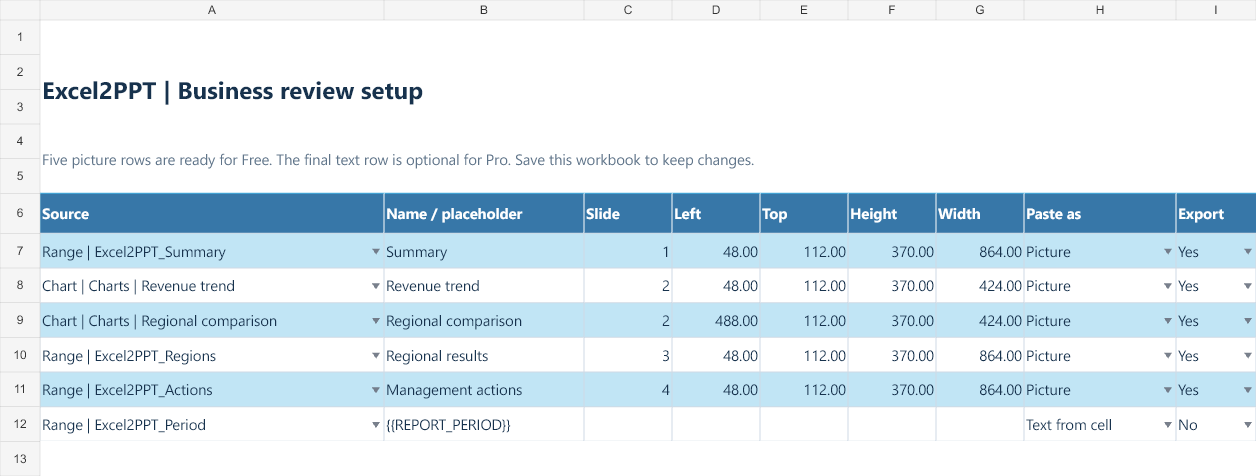
Task: Click the 'Five picture rows are ready' note
Action: (x=398, y=160)
